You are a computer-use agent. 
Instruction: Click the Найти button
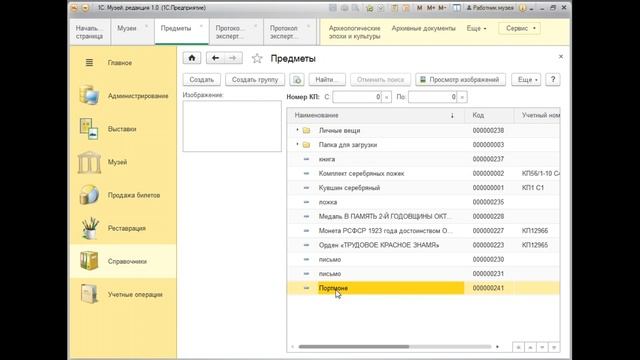327,80
